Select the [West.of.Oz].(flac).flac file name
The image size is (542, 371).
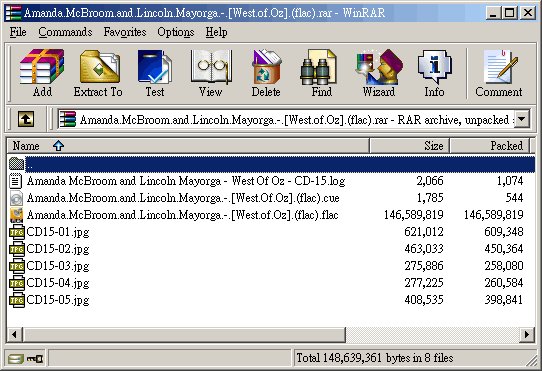pyautogui.click(x=183, y=215)
